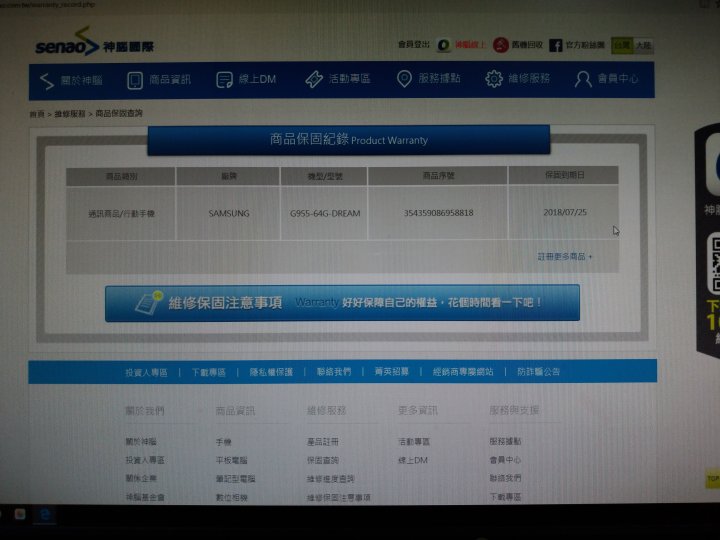Click 商品保固查詢 in the breadcrumb
The width and height of the screenshot is (720, 540).
pos(119,113)
